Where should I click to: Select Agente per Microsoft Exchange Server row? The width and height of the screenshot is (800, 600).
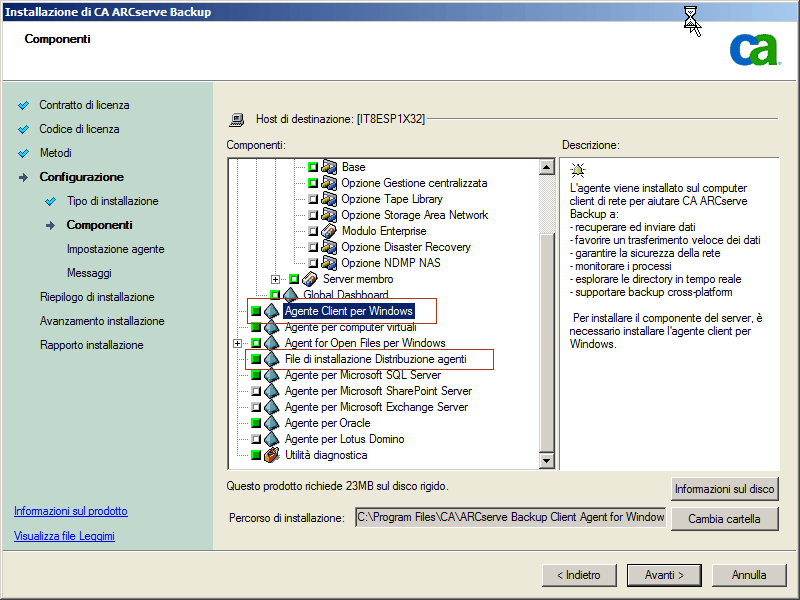pos(376,407)
